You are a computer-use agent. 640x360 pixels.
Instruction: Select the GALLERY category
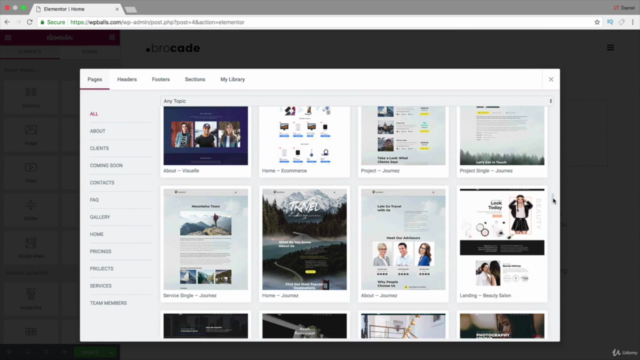tap(100, 217)
